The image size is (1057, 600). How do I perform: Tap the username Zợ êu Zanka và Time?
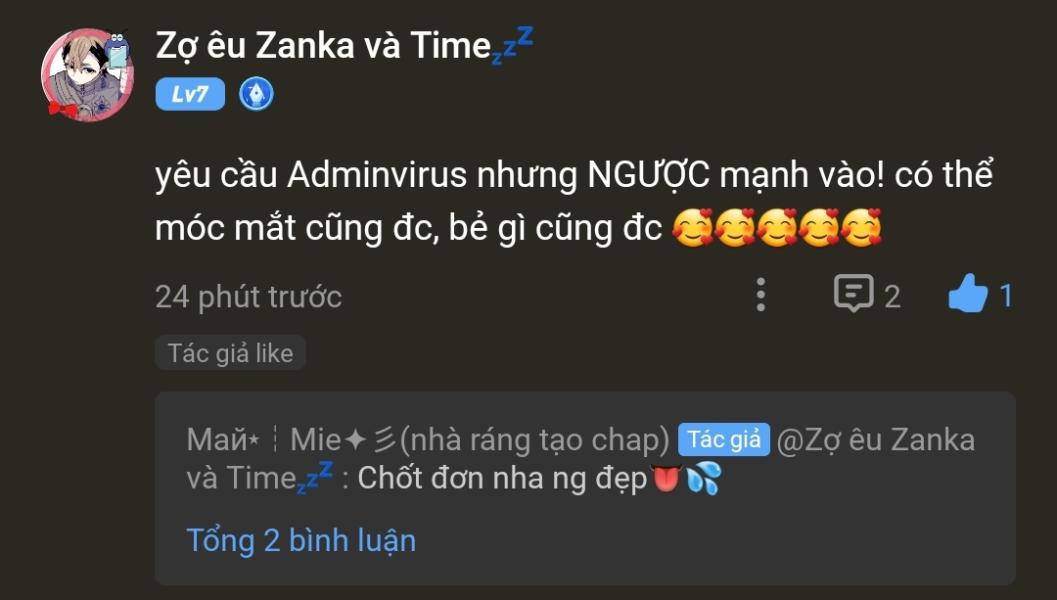click(x=323, y=46)
